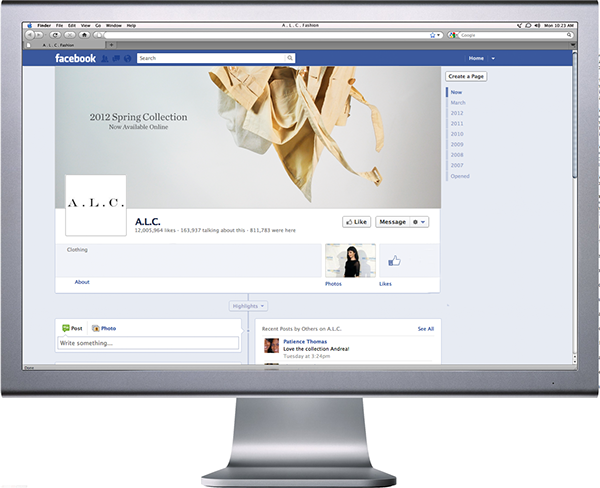Click the gear icon beside Message
Viewport: 600px width, 488px height.
click(415, 222)
